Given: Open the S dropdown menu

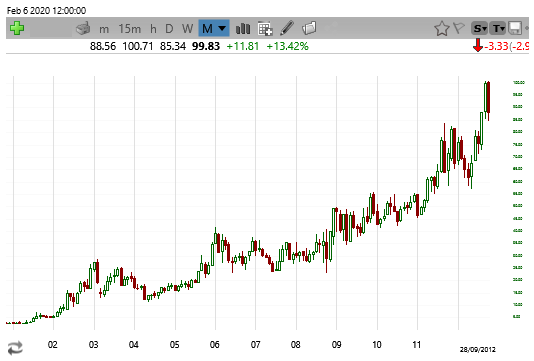Looking at the screenshot, I should point(480,28).
